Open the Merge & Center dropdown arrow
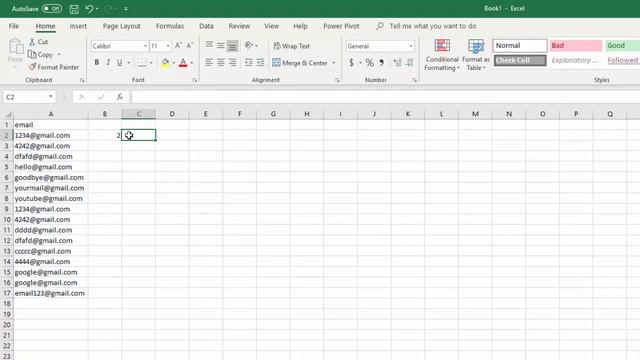The image size is (640, 360). pyautogui.click(x=334, y=63)
